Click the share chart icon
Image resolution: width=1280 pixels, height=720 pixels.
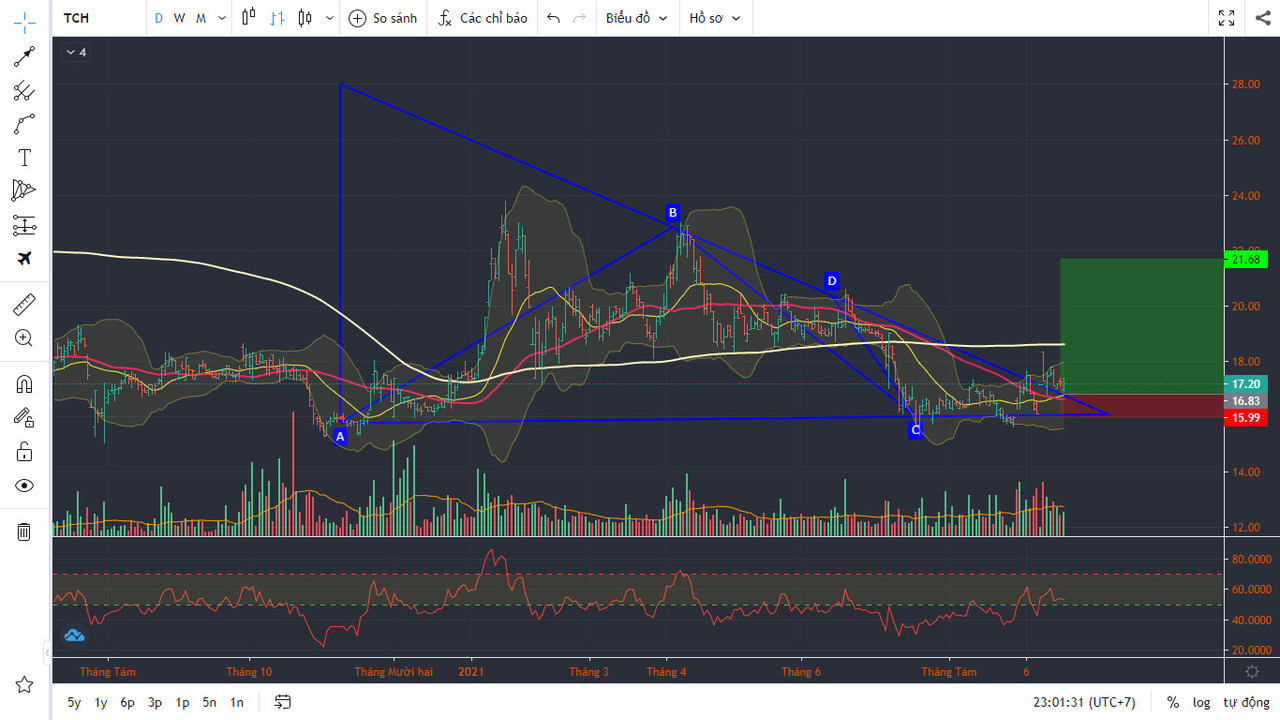[x=1263, y=18]
